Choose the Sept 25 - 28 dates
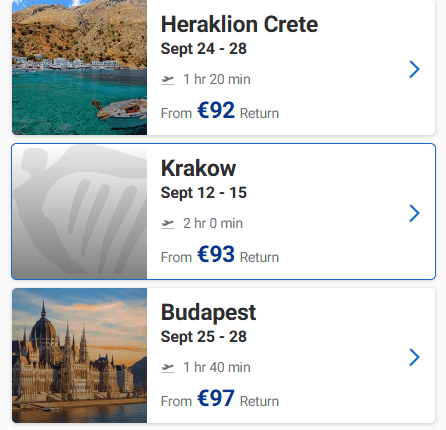This screenshot has width=446, height=430. coord(204,337)
